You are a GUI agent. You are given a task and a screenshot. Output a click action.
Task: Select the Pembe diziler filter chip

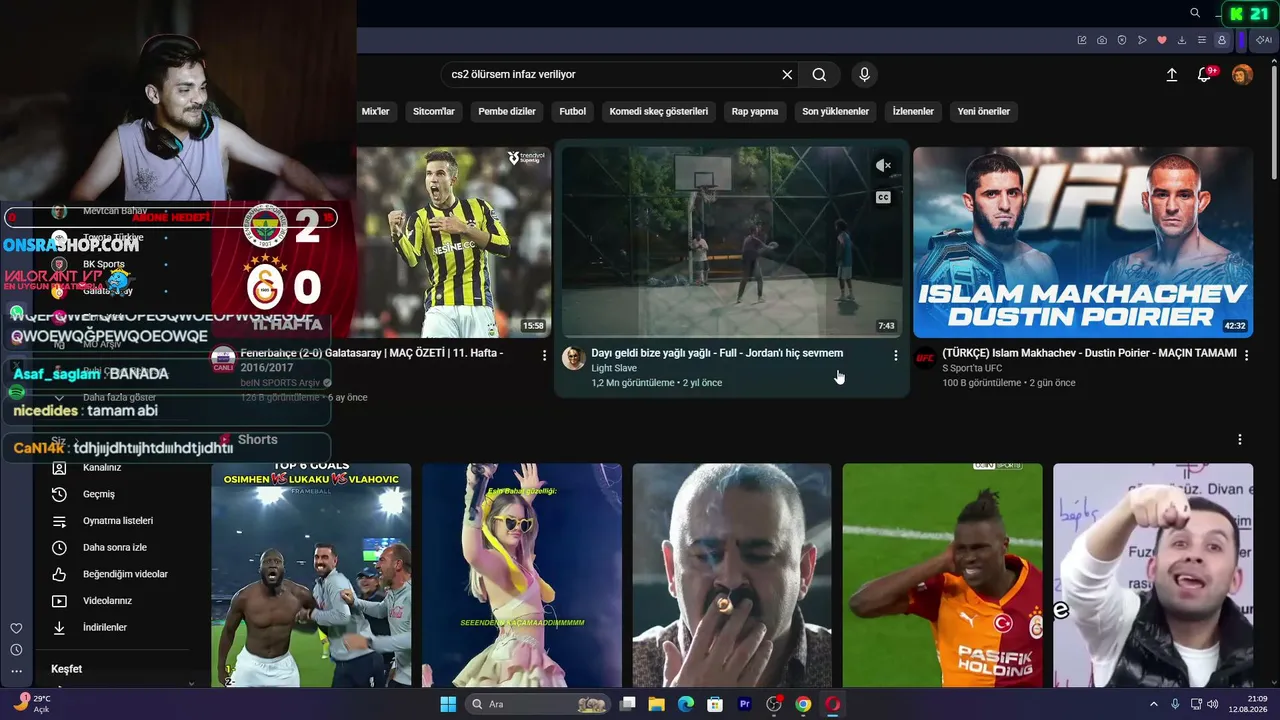507,111
